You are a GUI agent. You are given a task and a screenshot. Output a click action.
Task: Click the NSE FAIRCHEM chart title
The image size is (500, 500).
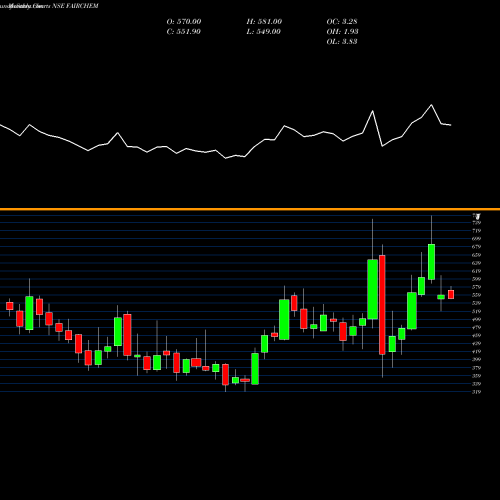[75, 6]
